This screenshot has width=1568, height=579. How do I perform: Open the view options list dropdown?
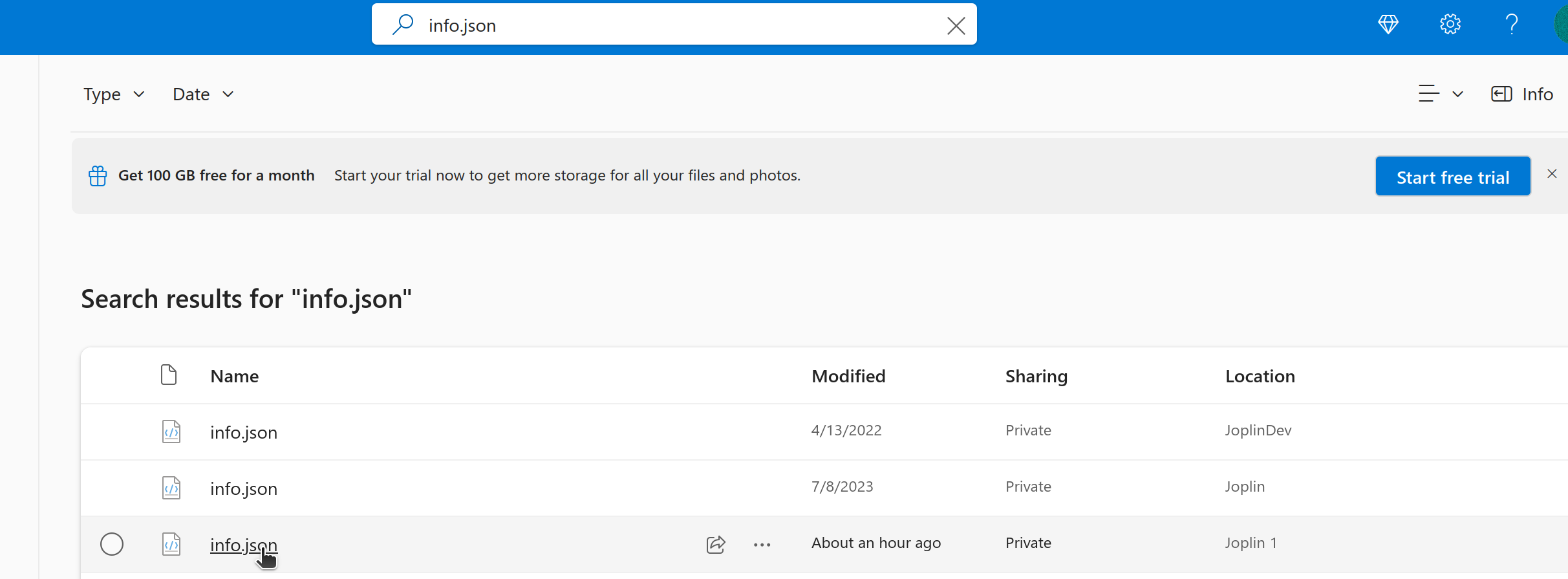pos(1441,94)
